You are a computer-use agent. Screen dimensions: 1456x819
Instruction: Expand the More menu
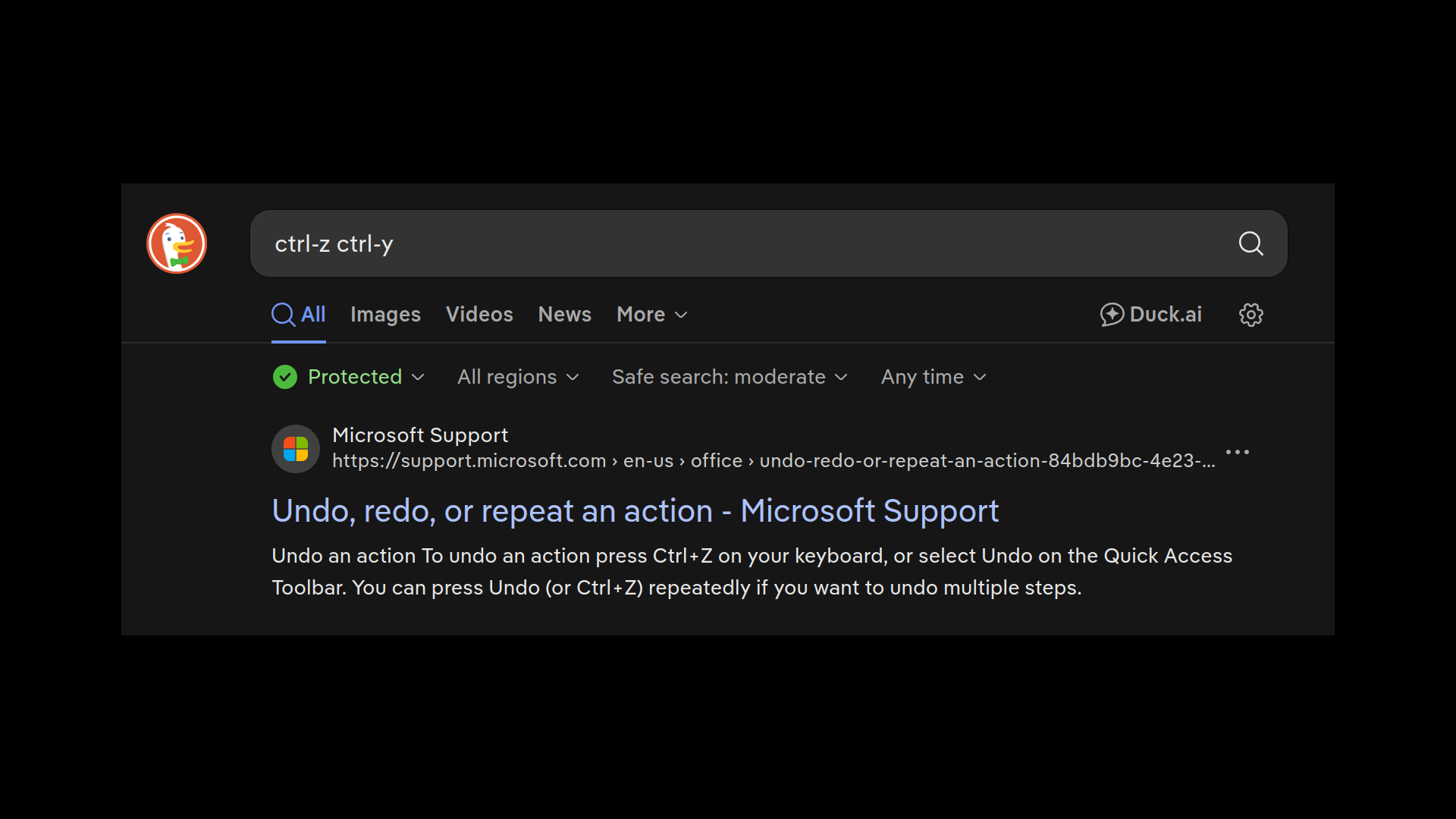point(652,315)
